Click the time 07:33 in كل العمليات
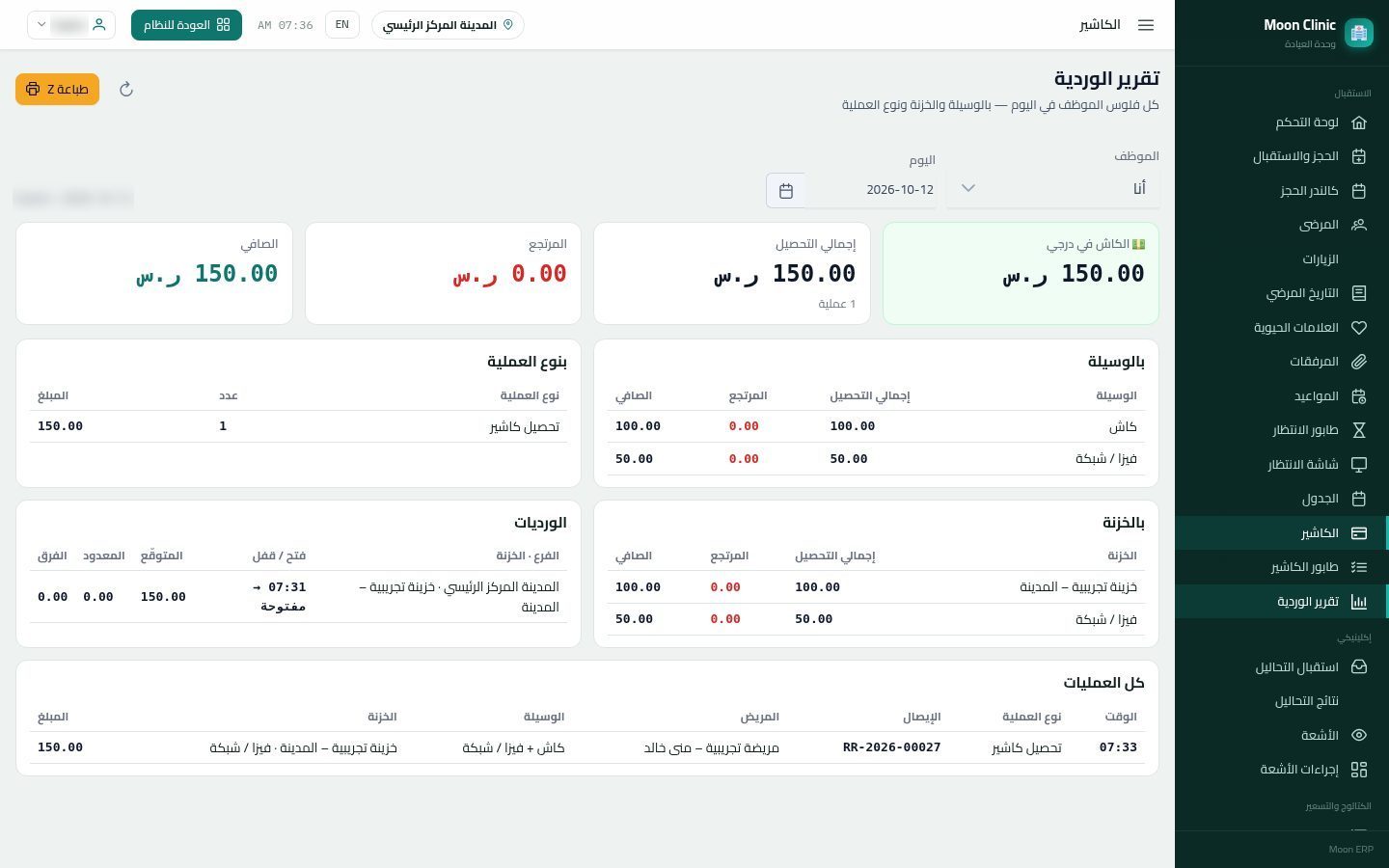This screenshot has height=868, width=1389. (1118, 747)
